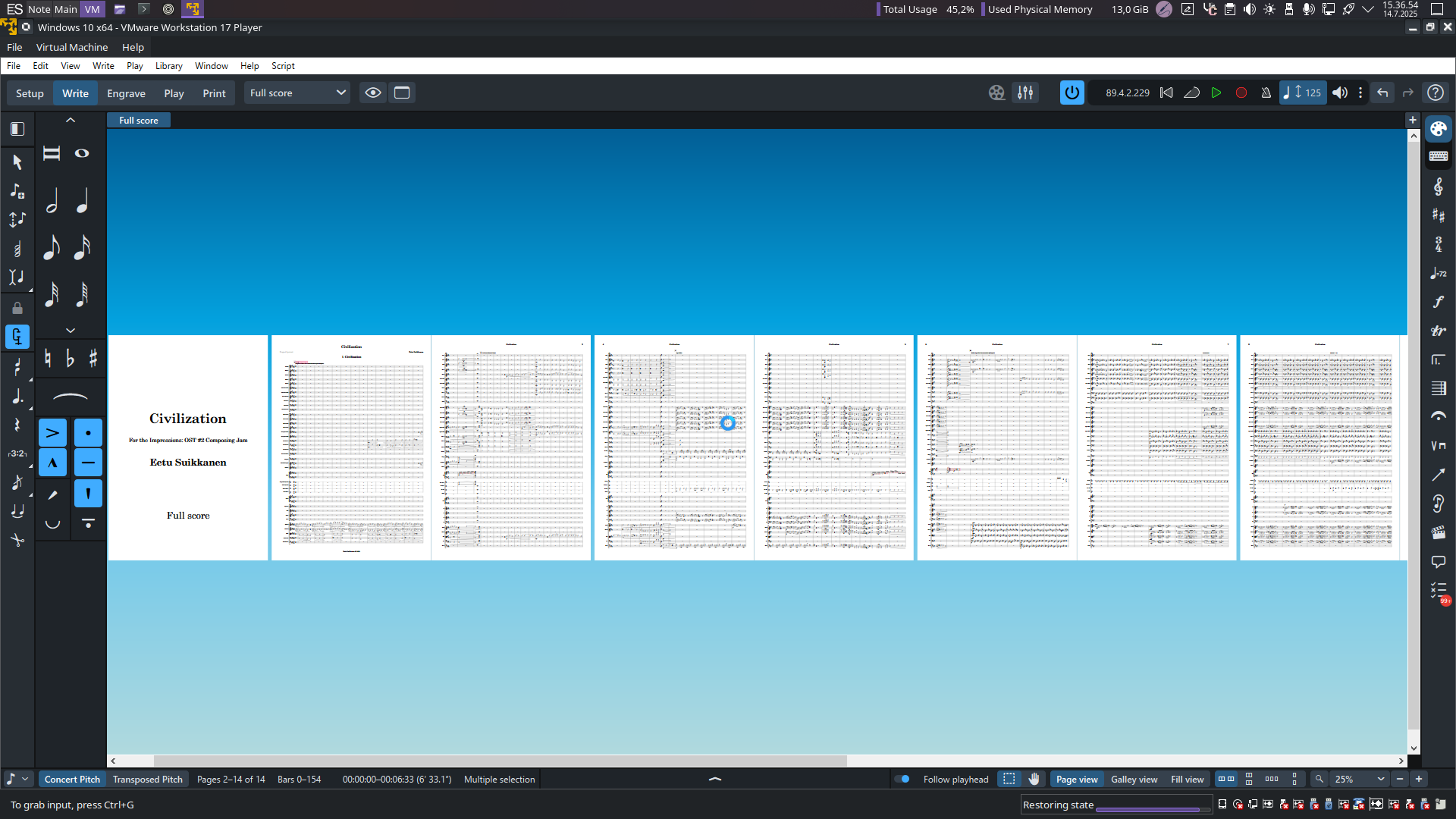
Task: Open the 25% zoom level dropdown
Action: coord(1360,779)
